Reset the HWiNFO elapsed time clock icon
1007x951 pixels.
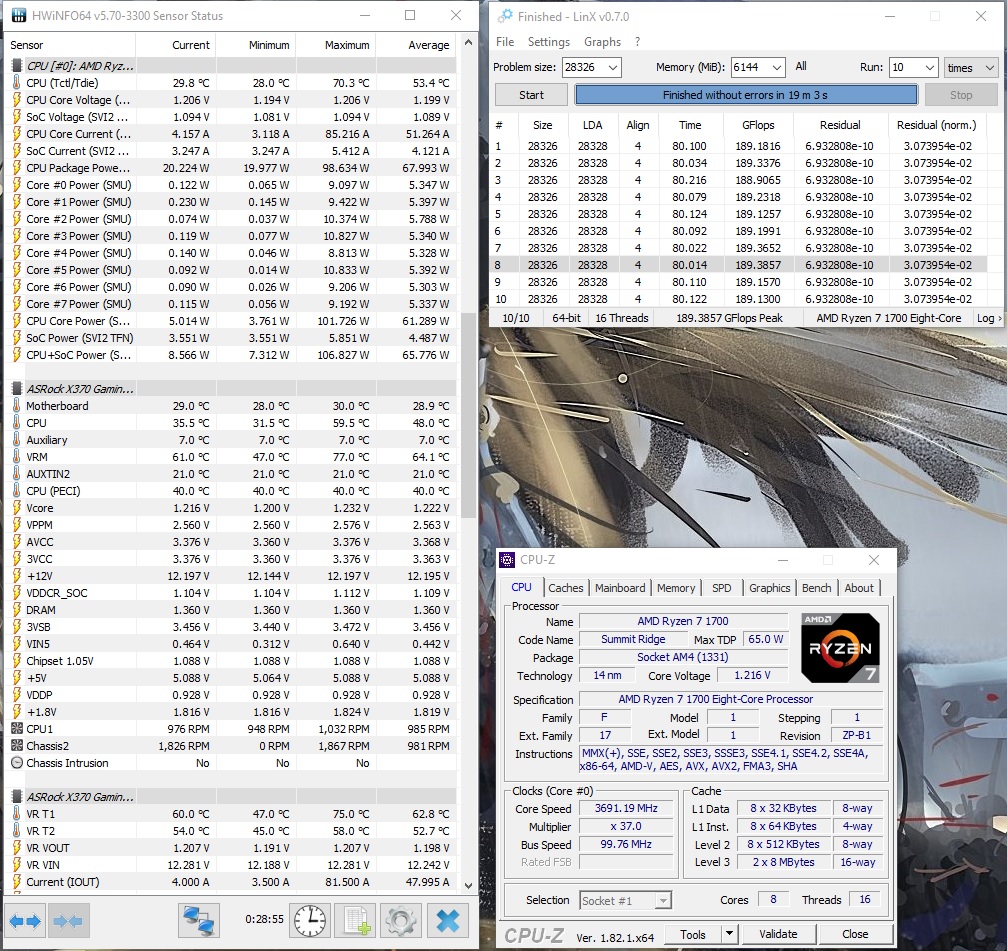pos(310,921)
